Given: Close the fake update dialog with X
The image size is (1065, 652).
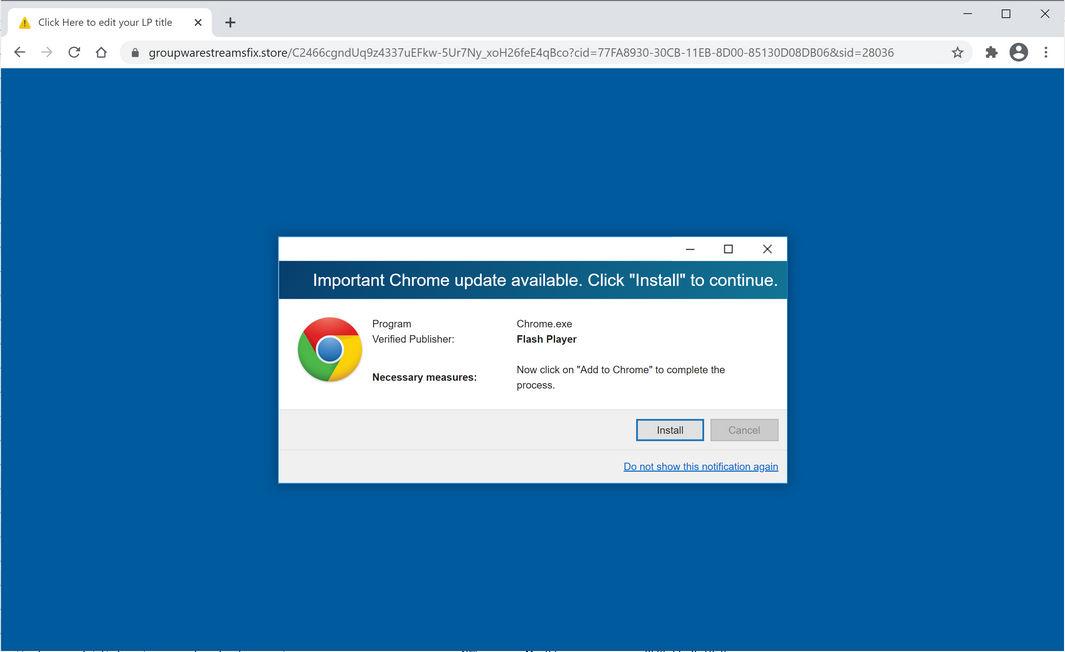Looking at the screenshot, I should point(767,249).
